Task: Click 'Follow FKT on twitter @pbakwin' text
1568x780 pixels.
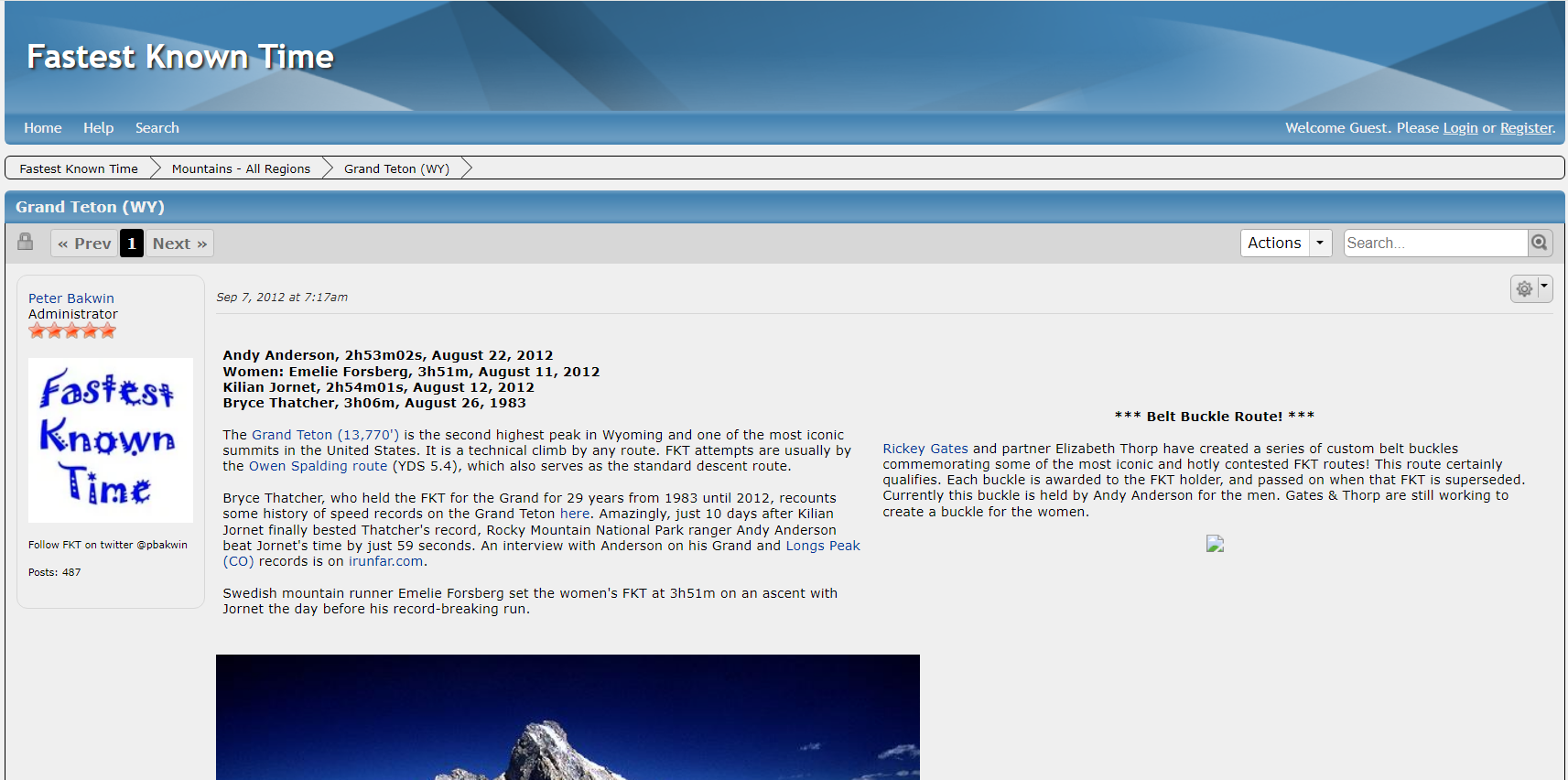Action: (108, 545)
